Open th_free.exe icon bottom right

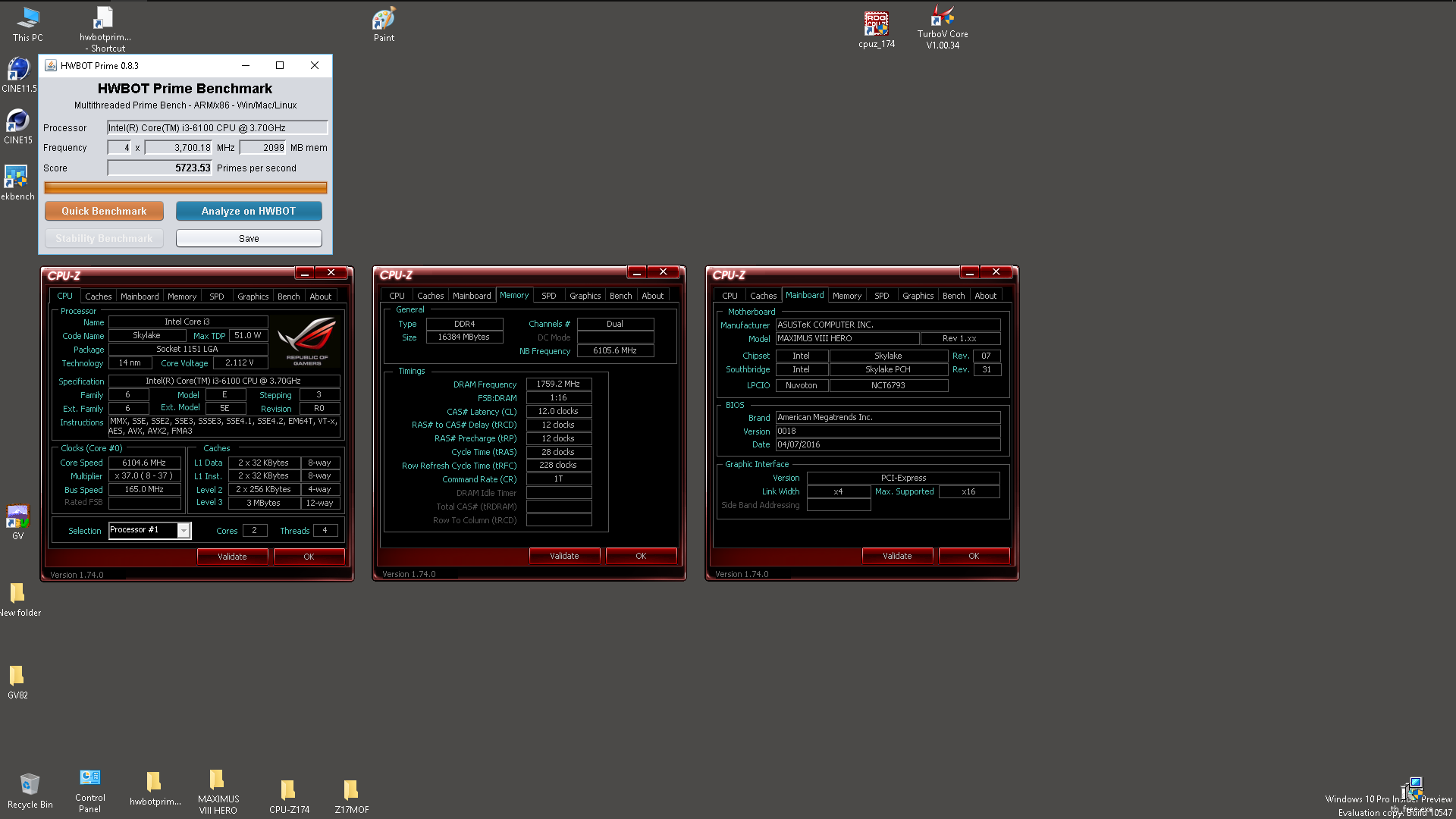click(x=1412, y=793)
